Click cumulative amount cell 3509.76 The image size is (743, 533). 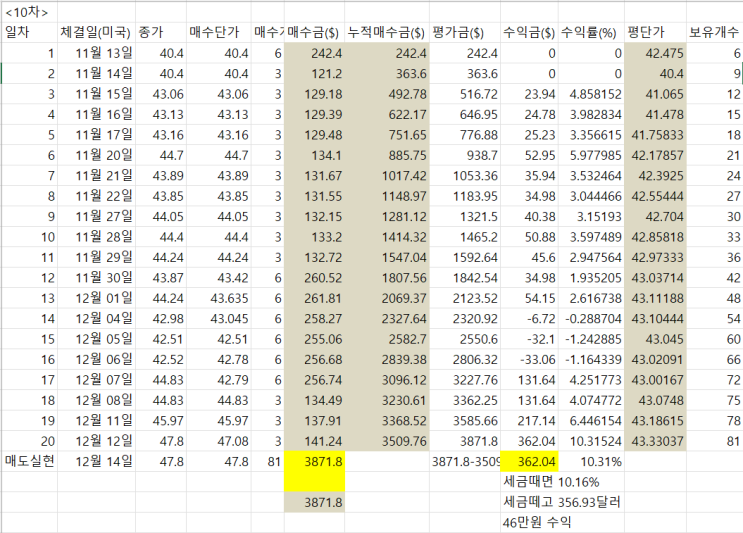pyautogui.click(x=387, y=441)
